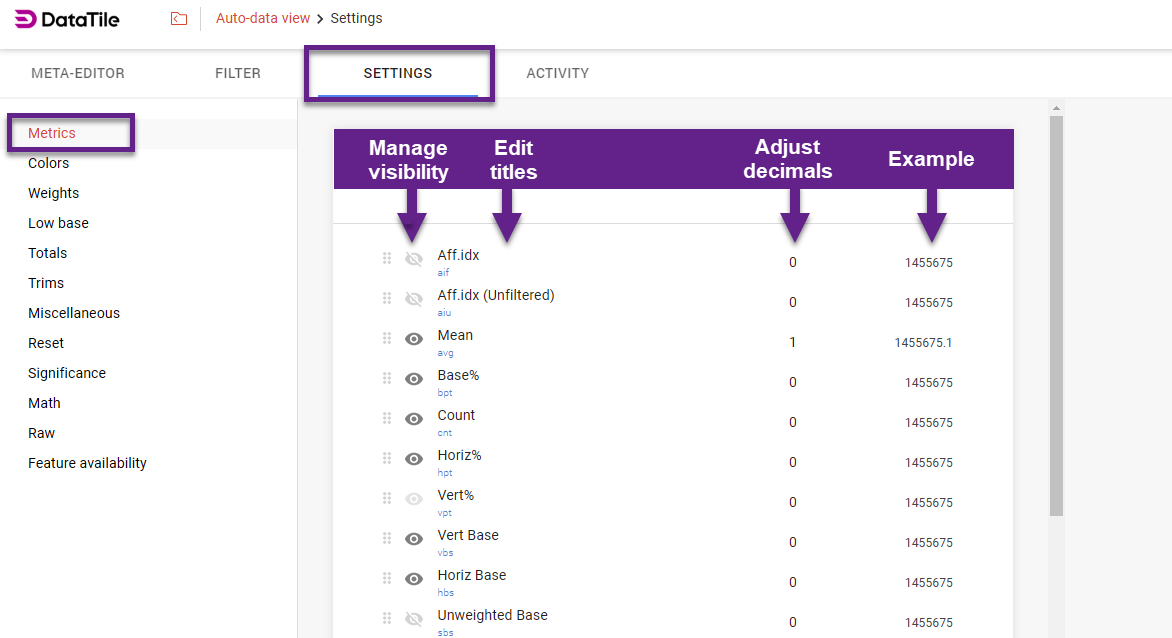Click the drag handle next to Aff.idx
Viewport: 1172px width, 638px height.
coord(387,257)
